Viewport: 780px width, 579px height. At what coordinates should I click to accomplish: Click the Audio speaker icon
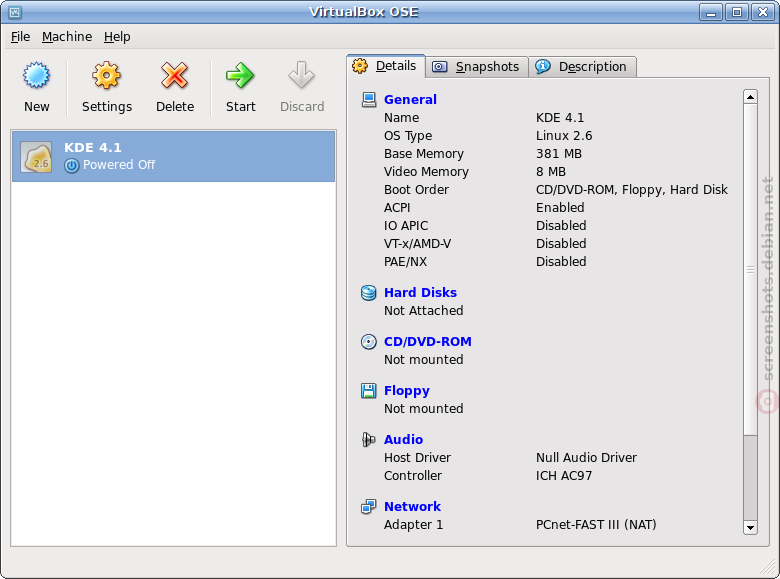369,440
